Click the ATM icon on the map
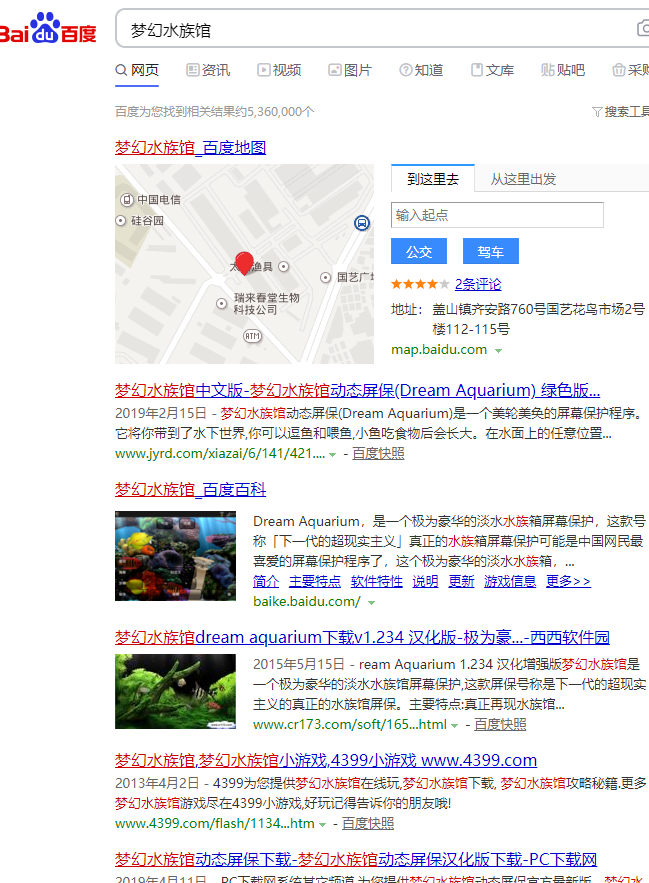The width and height of the screenshot is (649, 883). 252,336
